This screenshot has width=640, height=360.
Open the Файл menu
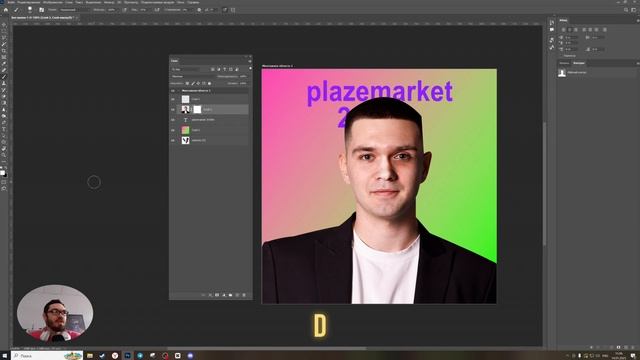click(x=11, y=2)
